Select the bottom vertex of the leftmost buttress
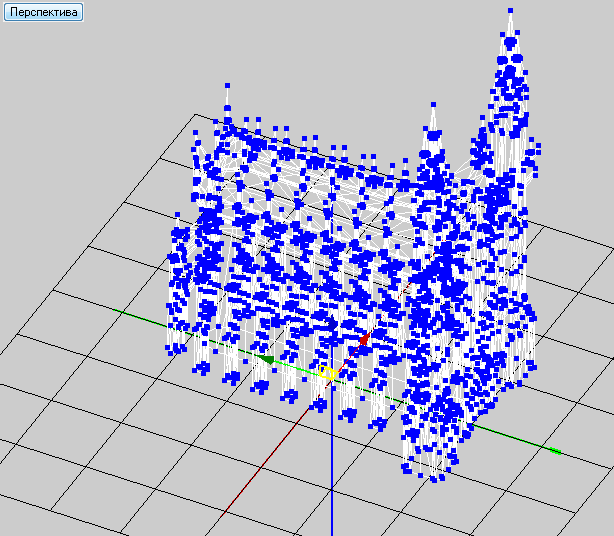614x536 pixels. [x=170, y=354]
